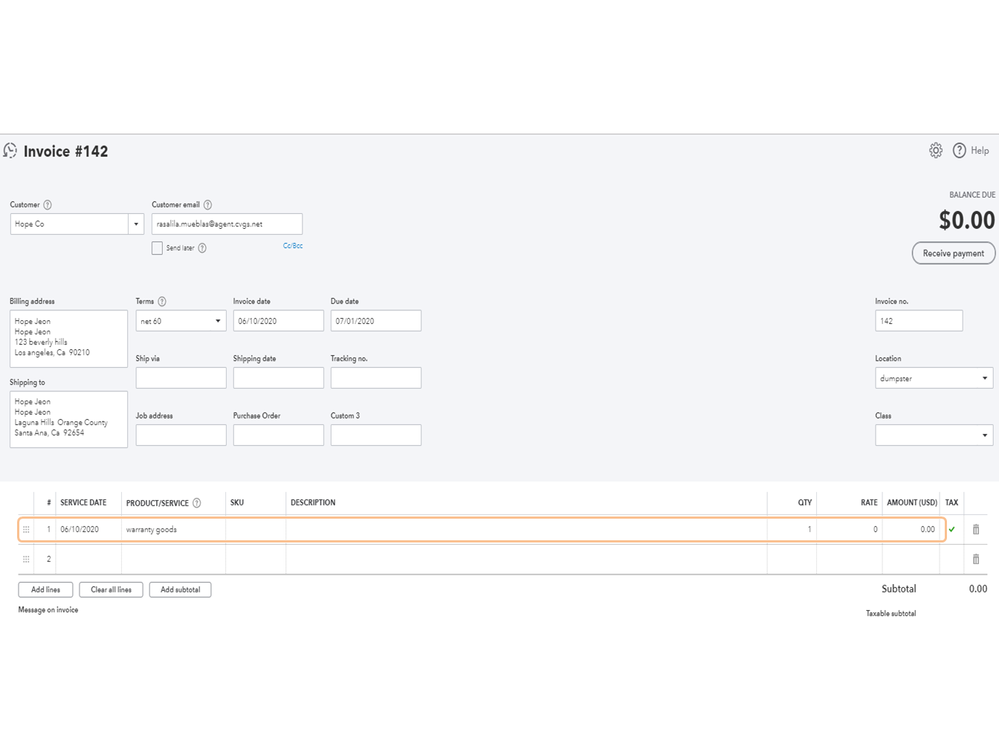This screenshot has width=999, height=749.
Task: Click the Terms help icon
Action: click(162, 301)
